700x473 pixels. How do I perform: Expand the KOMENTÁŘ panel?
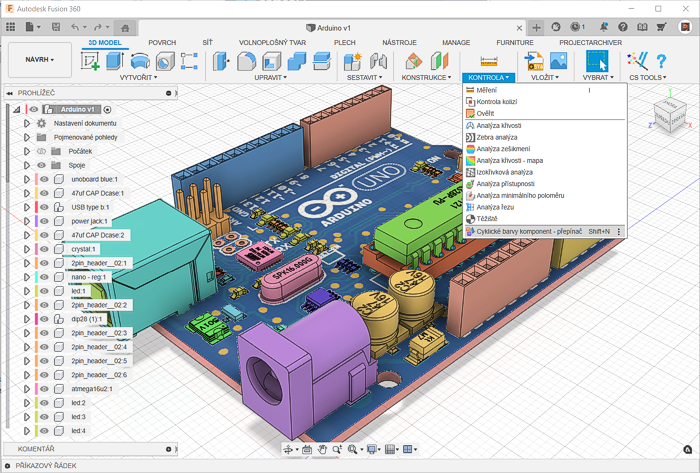tap(169, 449)
